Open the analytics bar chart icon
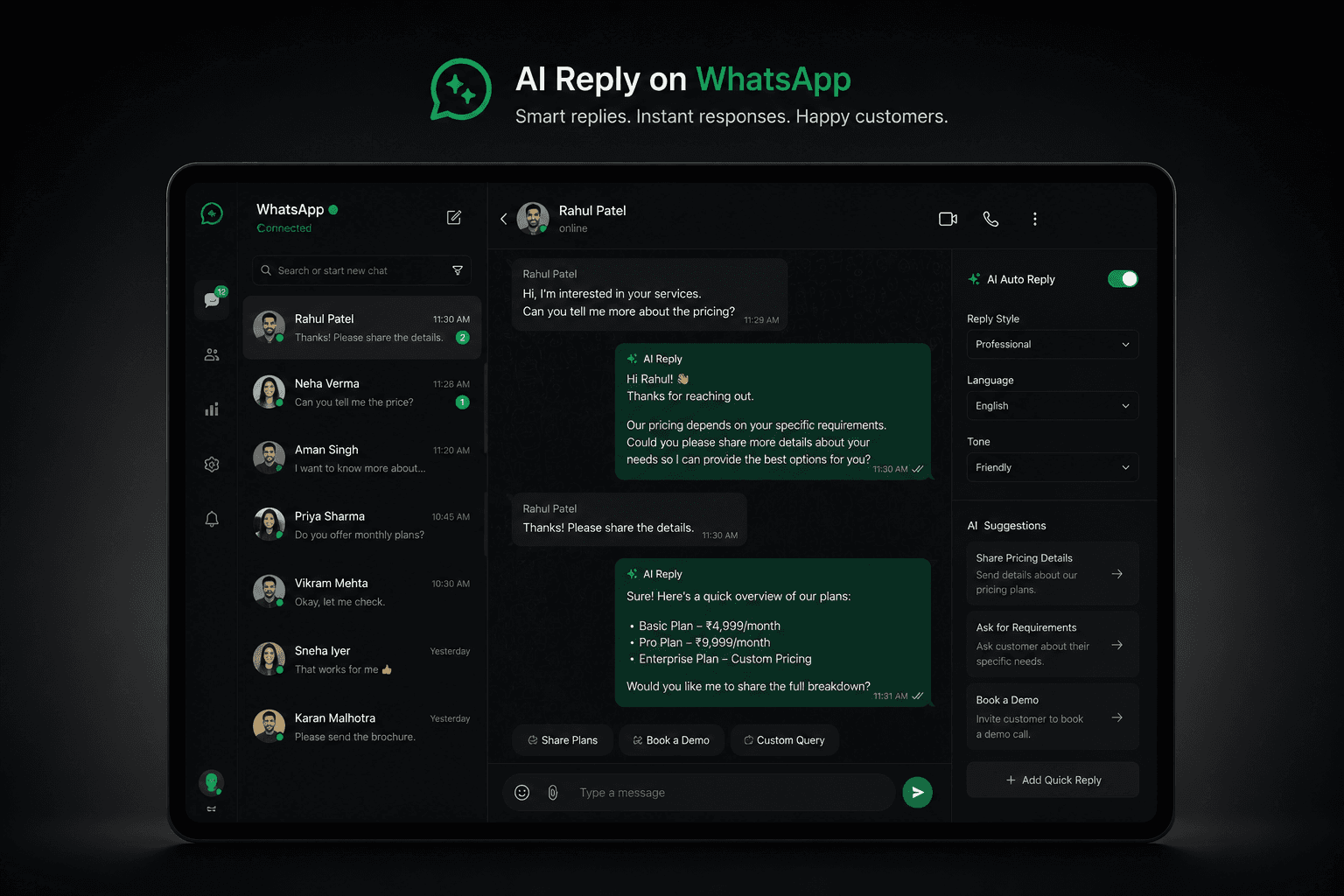1344x896 pixels. (212, 409)
